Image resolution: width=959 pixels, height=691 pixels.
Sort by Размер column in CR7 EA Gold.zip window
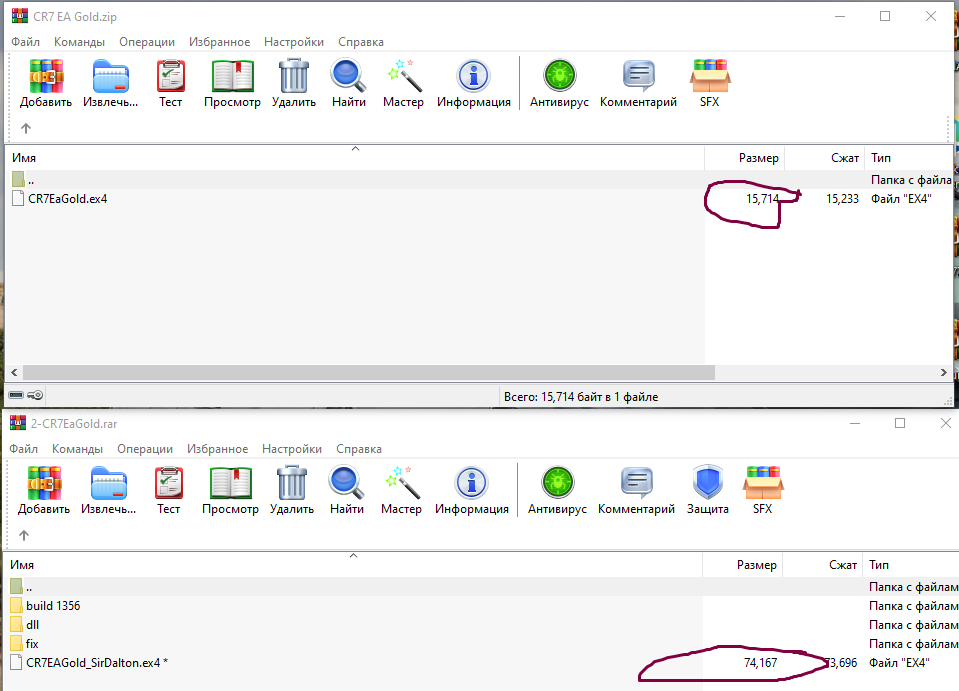pyautogui.click(x=744, y=158)
